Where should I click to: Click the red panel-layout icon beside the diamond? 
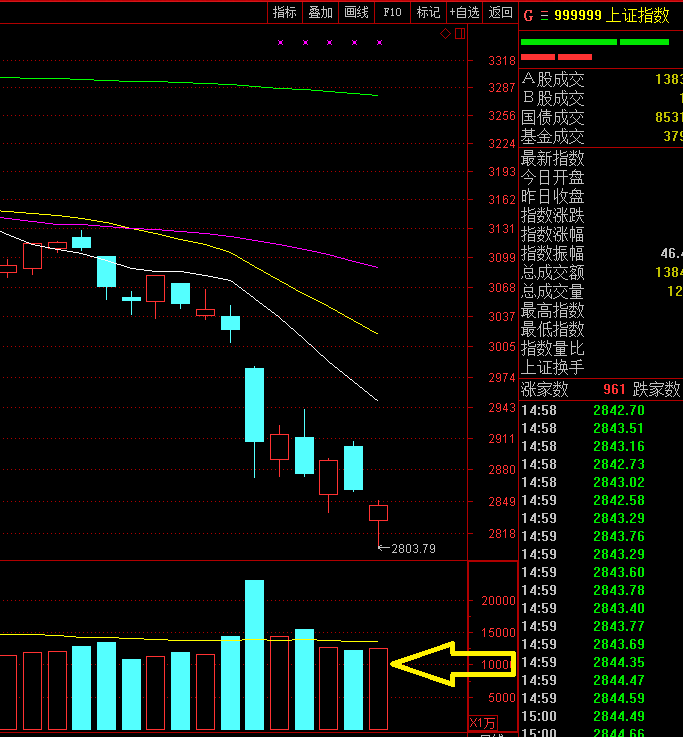pos(460,34)
